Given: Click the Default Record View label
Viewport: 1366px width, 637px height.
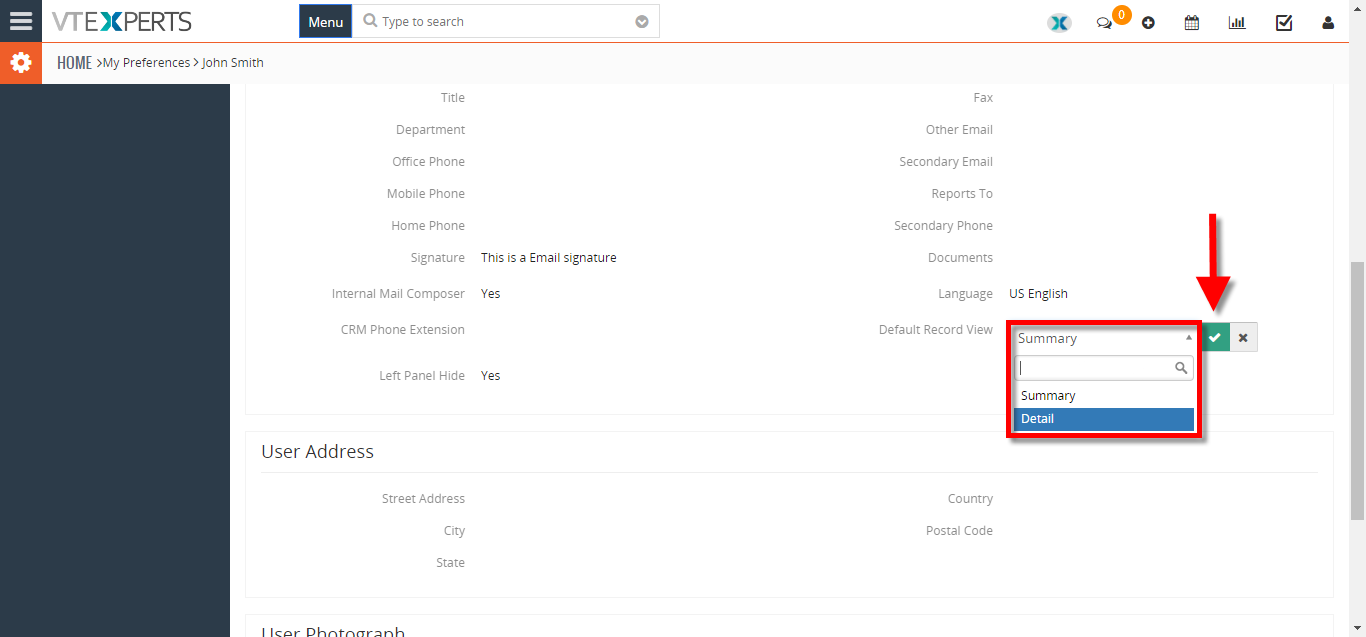Looking at the screenshot, I should pyautogui.click(x=936, y=330).
